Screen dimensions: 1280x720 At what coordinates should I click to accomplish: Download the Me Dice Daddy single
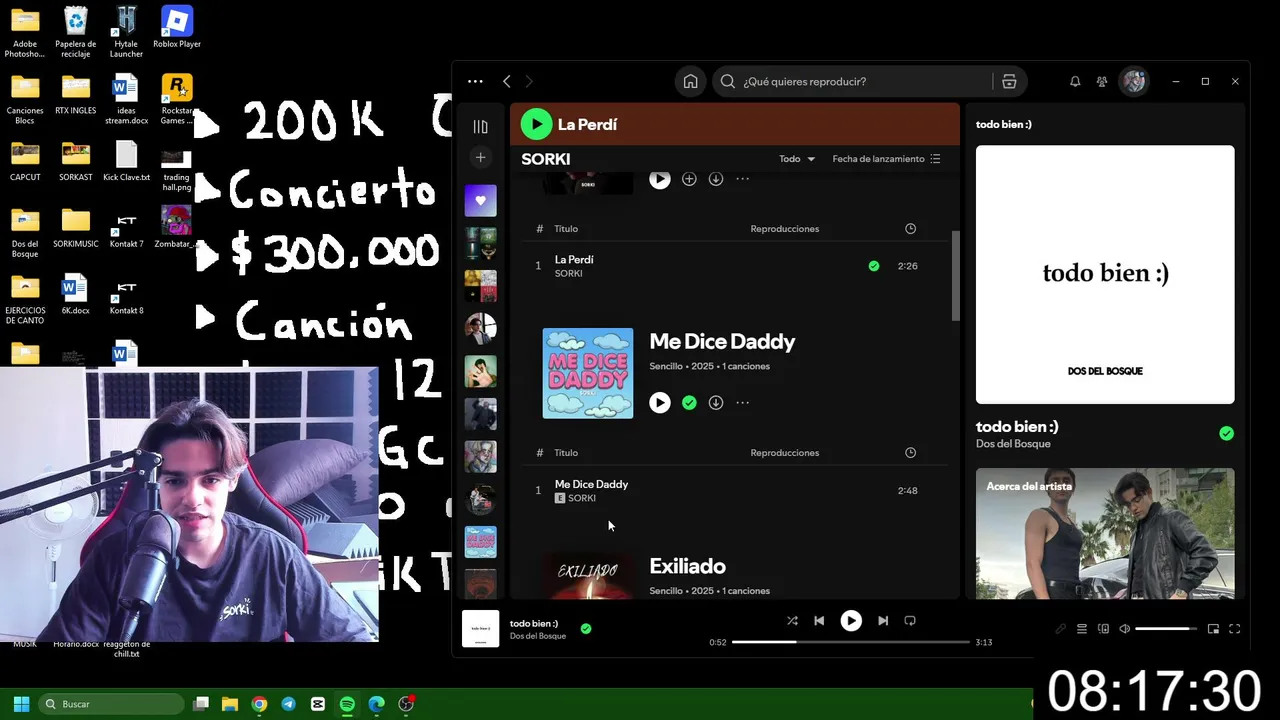716,403
